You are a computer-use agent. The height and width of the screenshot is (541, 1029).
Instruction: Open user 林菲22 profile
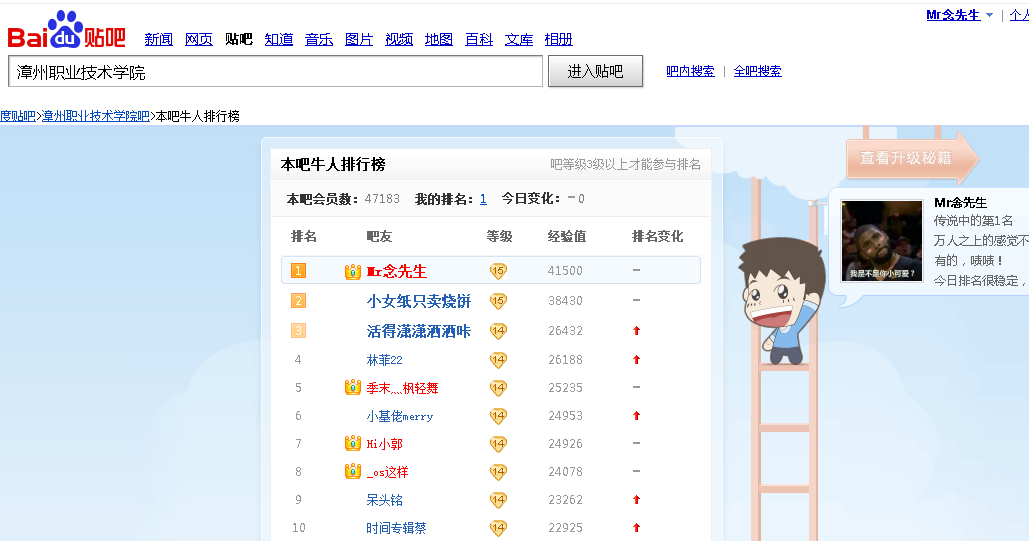click(385, 360)
